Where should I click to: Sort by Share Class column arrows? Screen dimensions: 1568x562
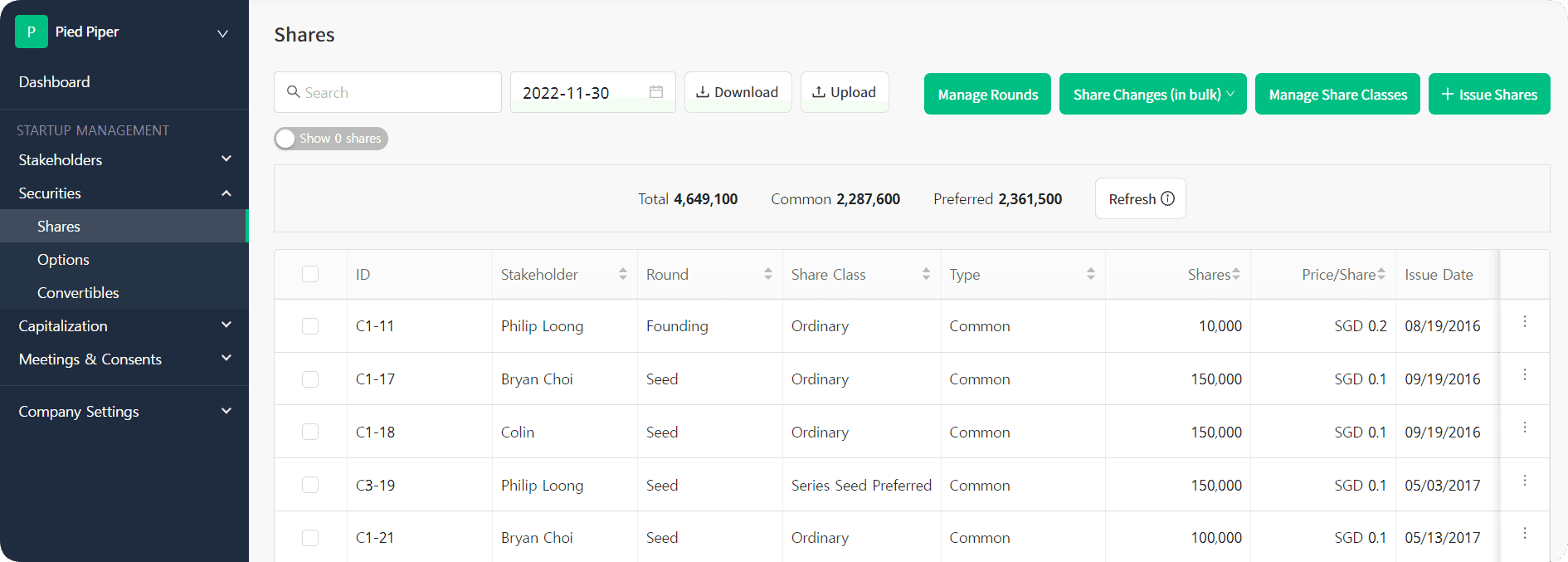[x=926, y=274]
